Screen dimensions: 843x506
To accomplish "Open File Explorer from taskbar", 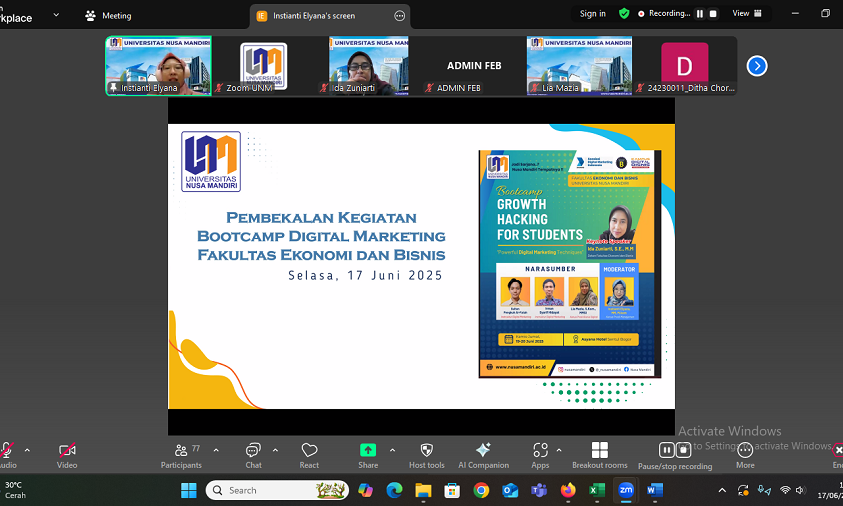I will tap(423, 490).
